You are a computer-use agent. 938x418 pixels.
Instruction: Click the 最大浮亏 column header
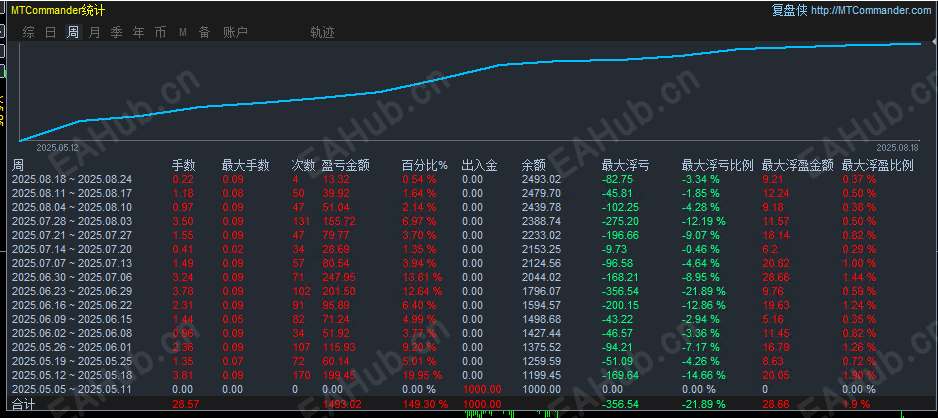(625, 166)
